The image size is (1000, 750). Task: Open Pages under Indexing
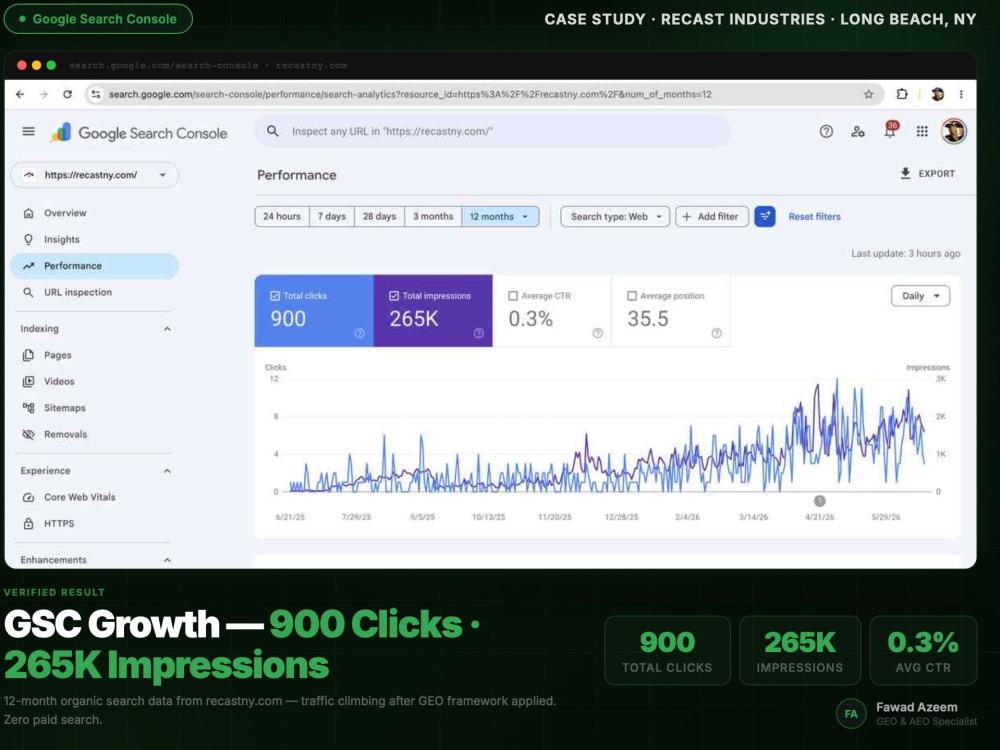pyautogui.click(x=94, y=355)
